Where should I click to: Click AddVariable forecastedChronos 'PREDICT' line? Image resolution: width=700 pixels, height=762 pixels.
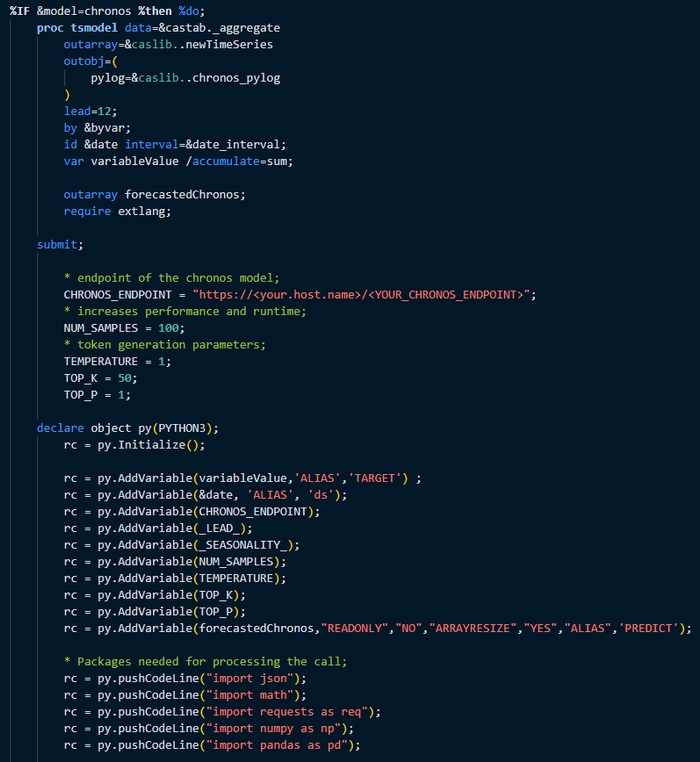[x=378, y=628]
